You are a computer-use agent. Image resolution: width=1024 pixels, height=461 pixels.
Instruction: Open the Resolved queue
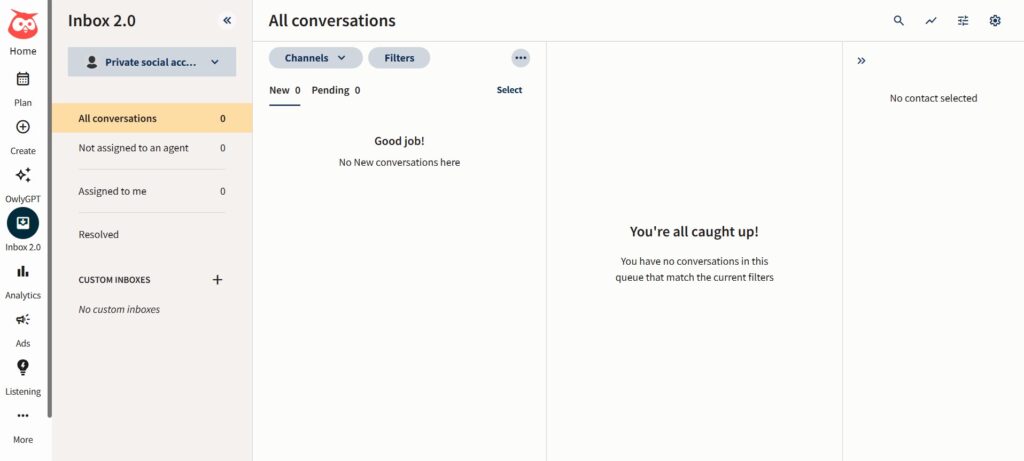[x=152, y=234]
